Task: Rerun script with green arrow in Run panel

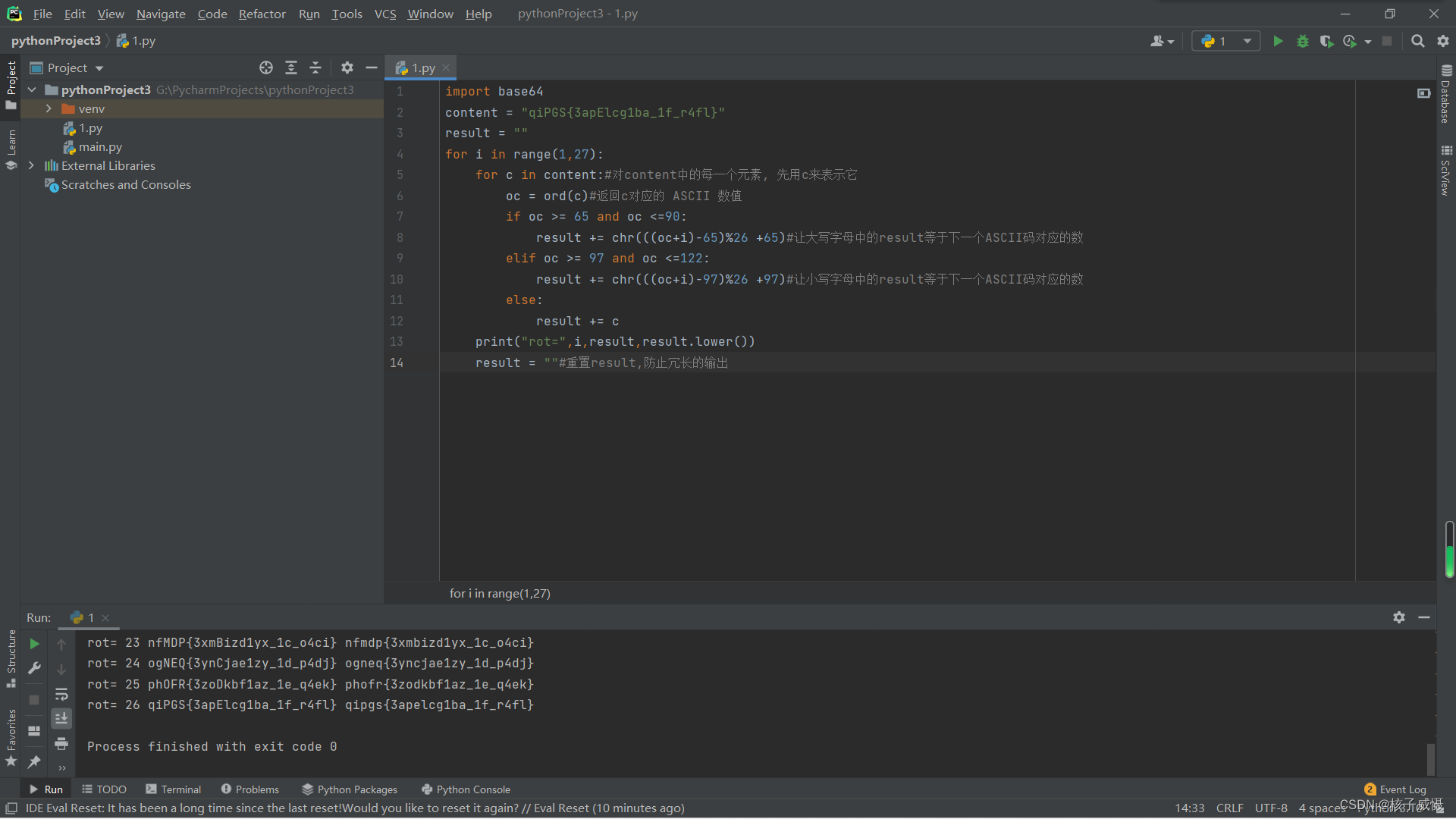Action: tap(34, 643)
